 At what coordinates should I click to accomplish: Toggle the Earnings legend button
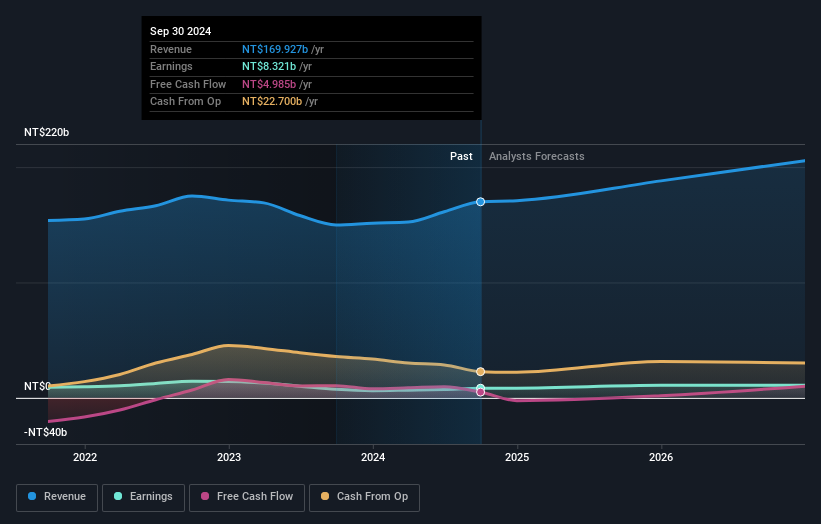(143, 497)
